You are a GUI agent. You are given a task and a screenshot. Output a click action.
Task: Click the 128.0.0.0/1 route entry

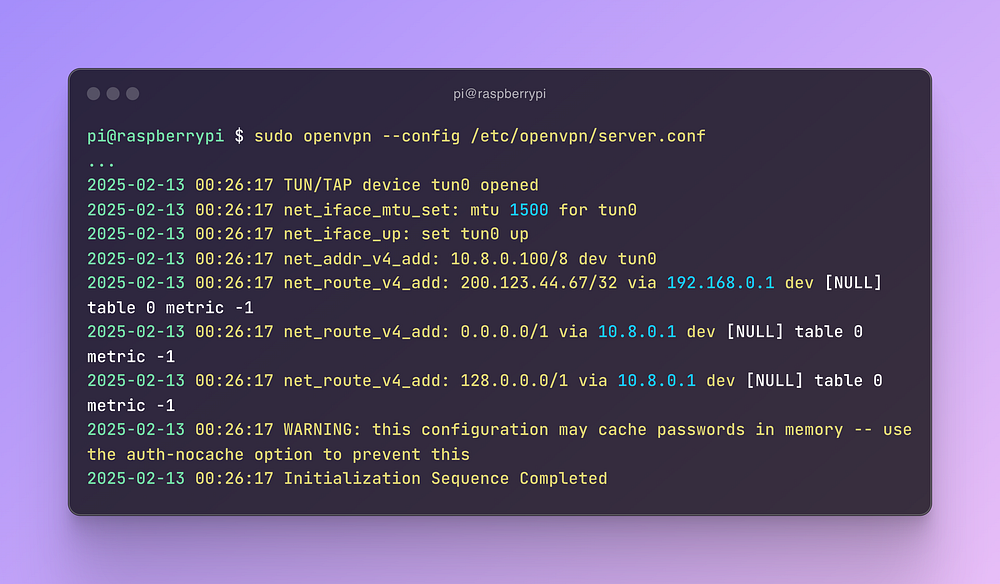[x=514, y=381]
